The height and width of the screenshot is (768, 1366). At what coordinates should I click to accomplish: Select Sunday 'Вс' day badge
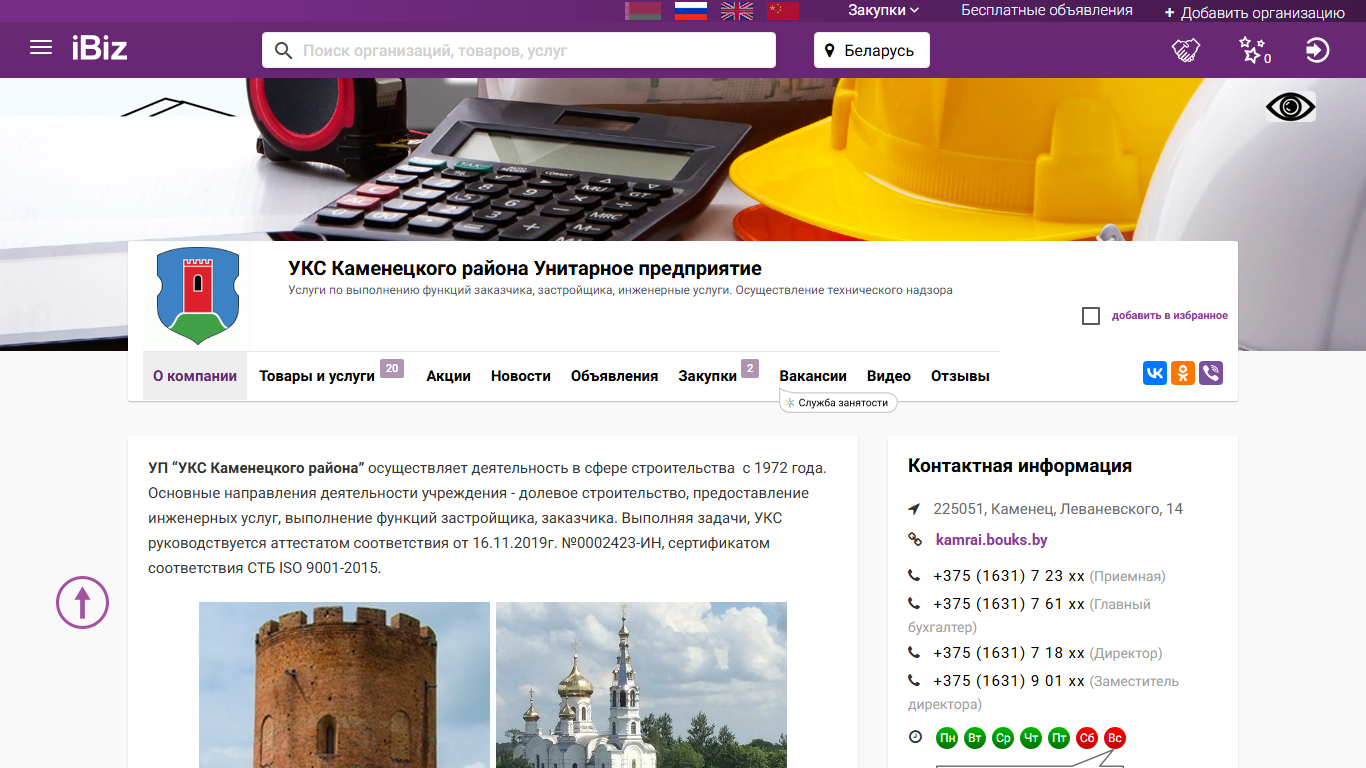point(1115,739)
